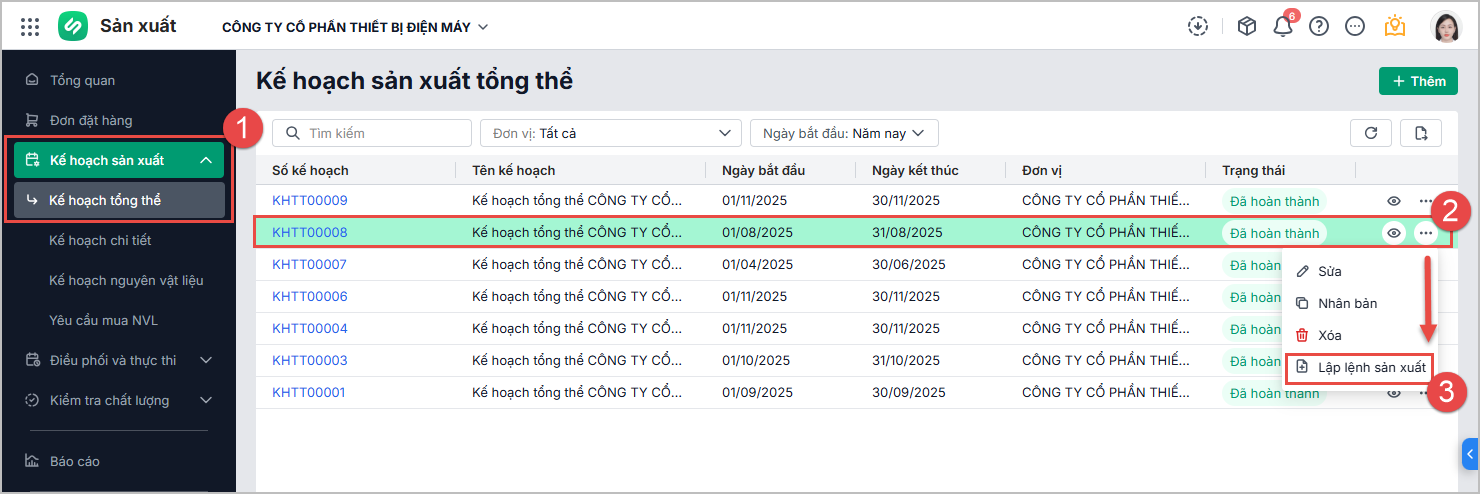
Task: Click the user avatar picture
Action: 1446,27
